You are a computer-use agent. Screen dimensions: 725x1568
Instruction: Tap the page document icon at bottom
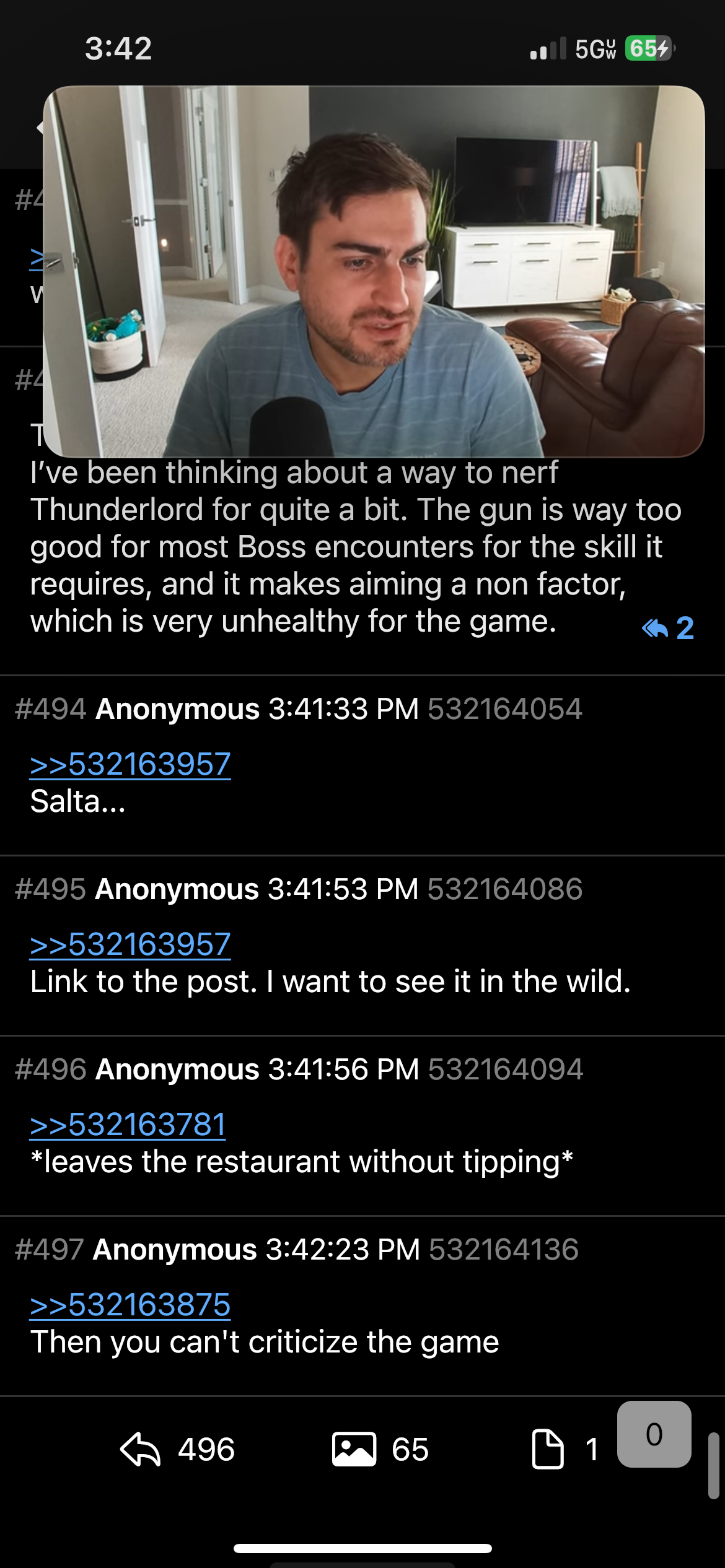pyautogui.click(x=548, y=1450)
